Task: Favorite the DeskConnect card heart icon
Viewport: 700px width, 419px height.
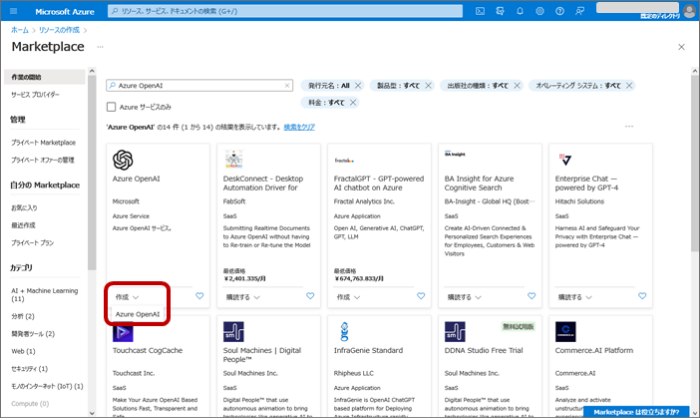Action: click(x=310, y=296)
